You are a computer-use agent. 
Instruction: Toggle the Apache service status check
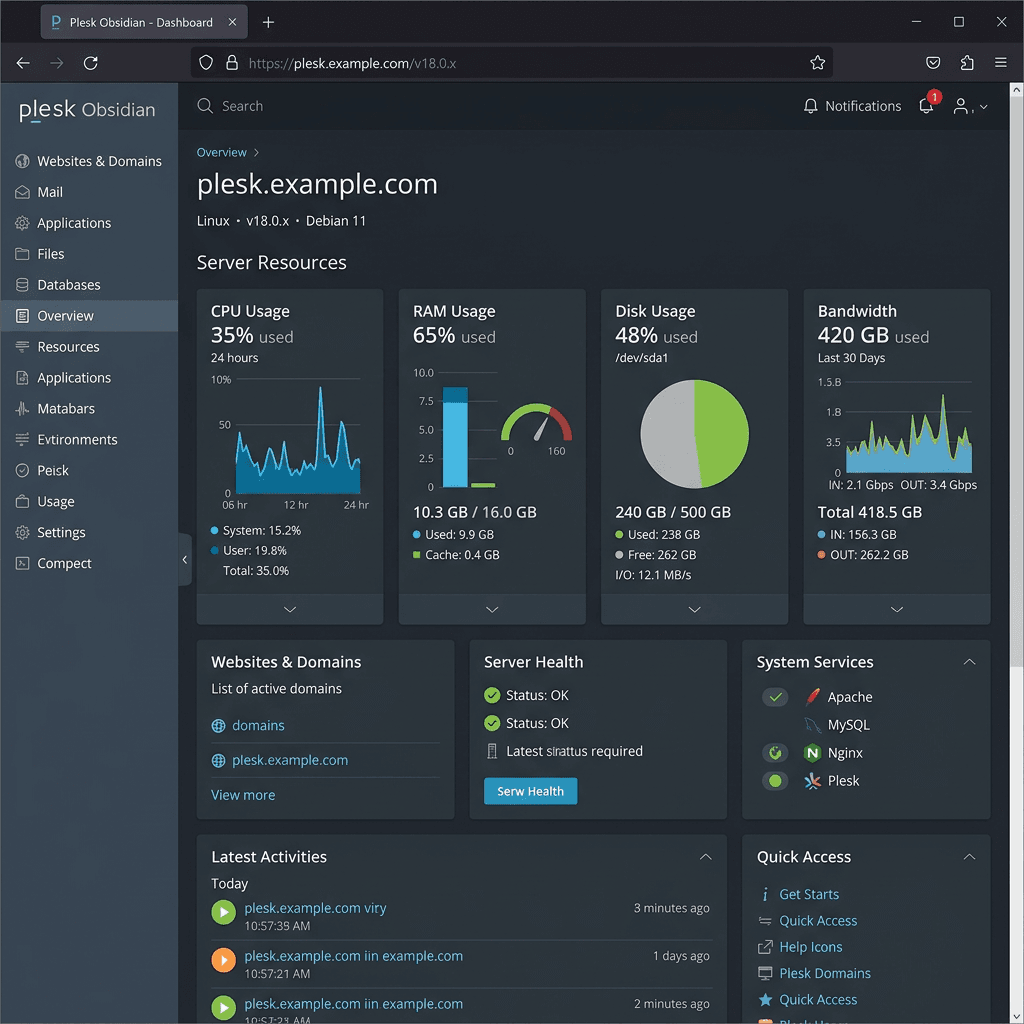click(775, 697)
